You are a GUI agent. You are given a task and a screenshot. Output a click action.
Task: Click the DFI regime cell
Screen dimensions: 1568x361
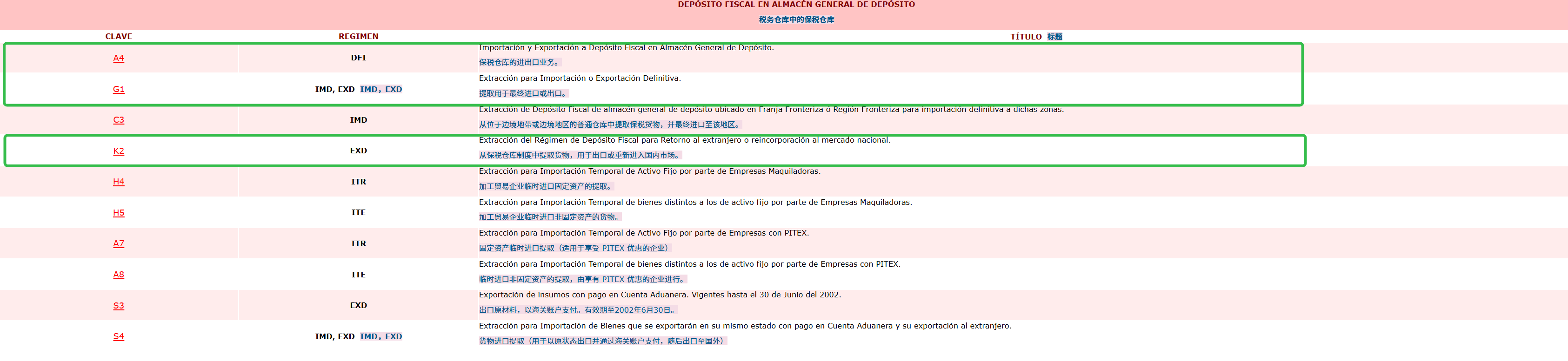coord(358,58)
